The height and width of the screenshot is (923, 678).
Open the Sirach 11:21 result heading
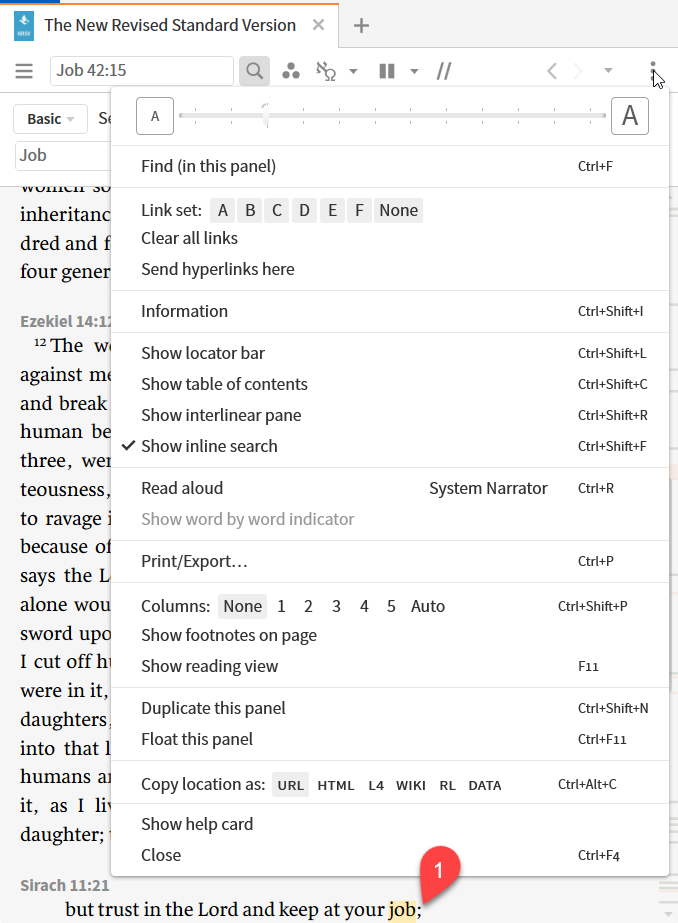click(65, 886)
